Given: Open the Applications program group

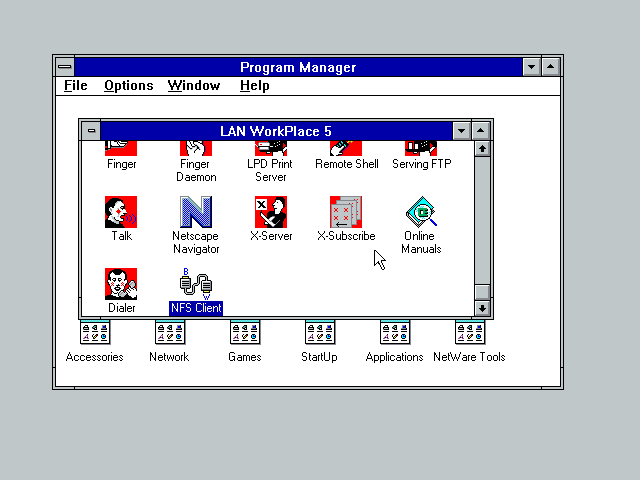Looking at the screenshot, I should tap(395, 333).
